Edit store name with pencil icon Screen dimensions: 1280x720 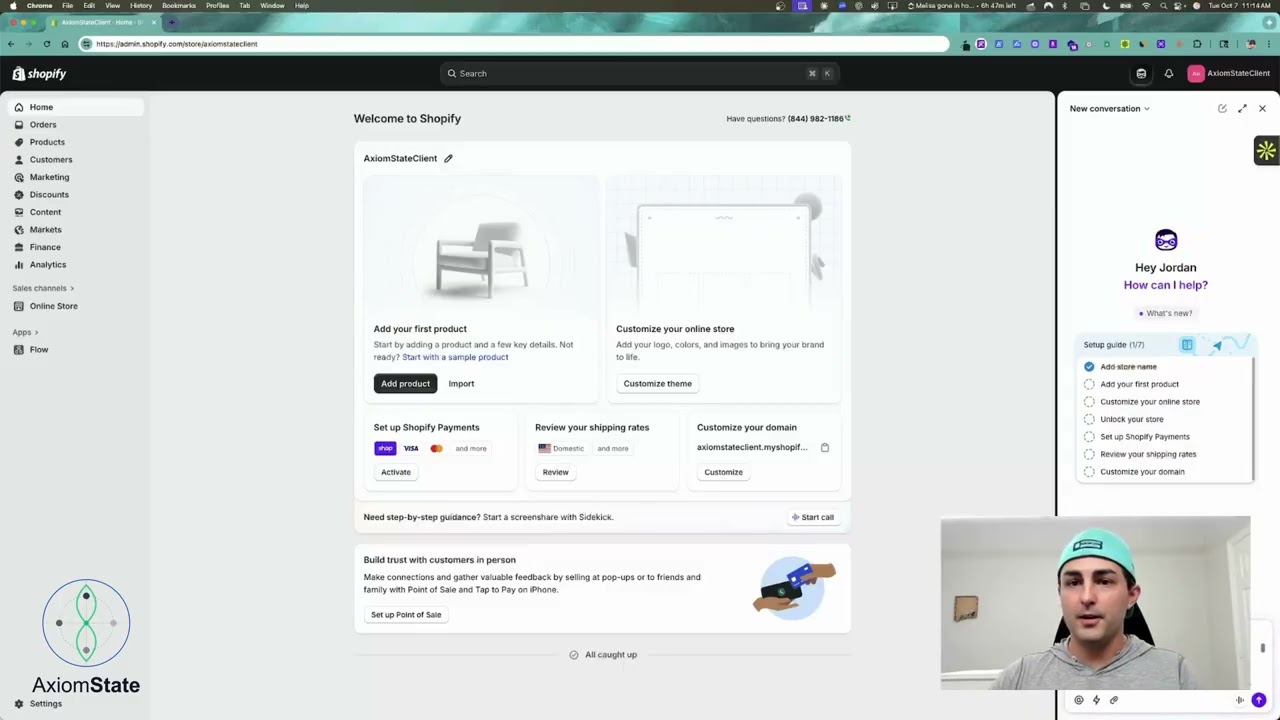[448, 158]
